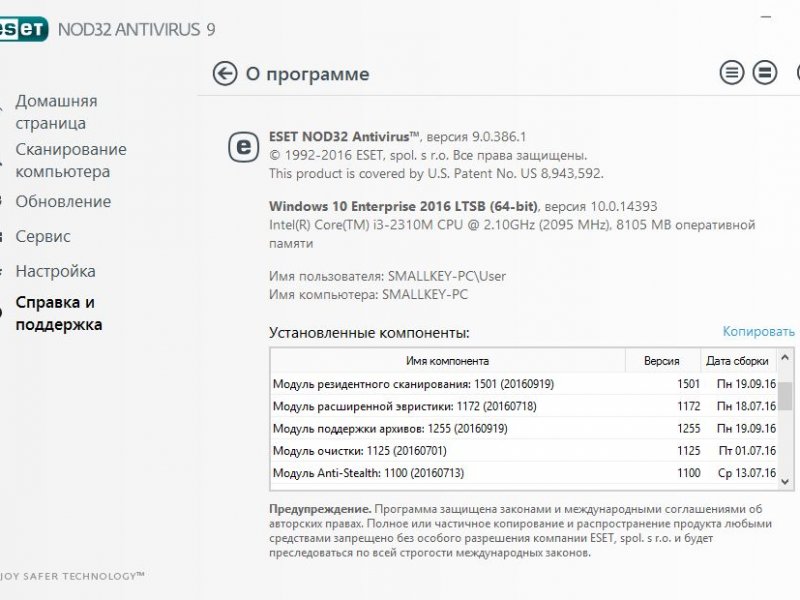Click version cell 1125 in the Версия column

(688, 451)
